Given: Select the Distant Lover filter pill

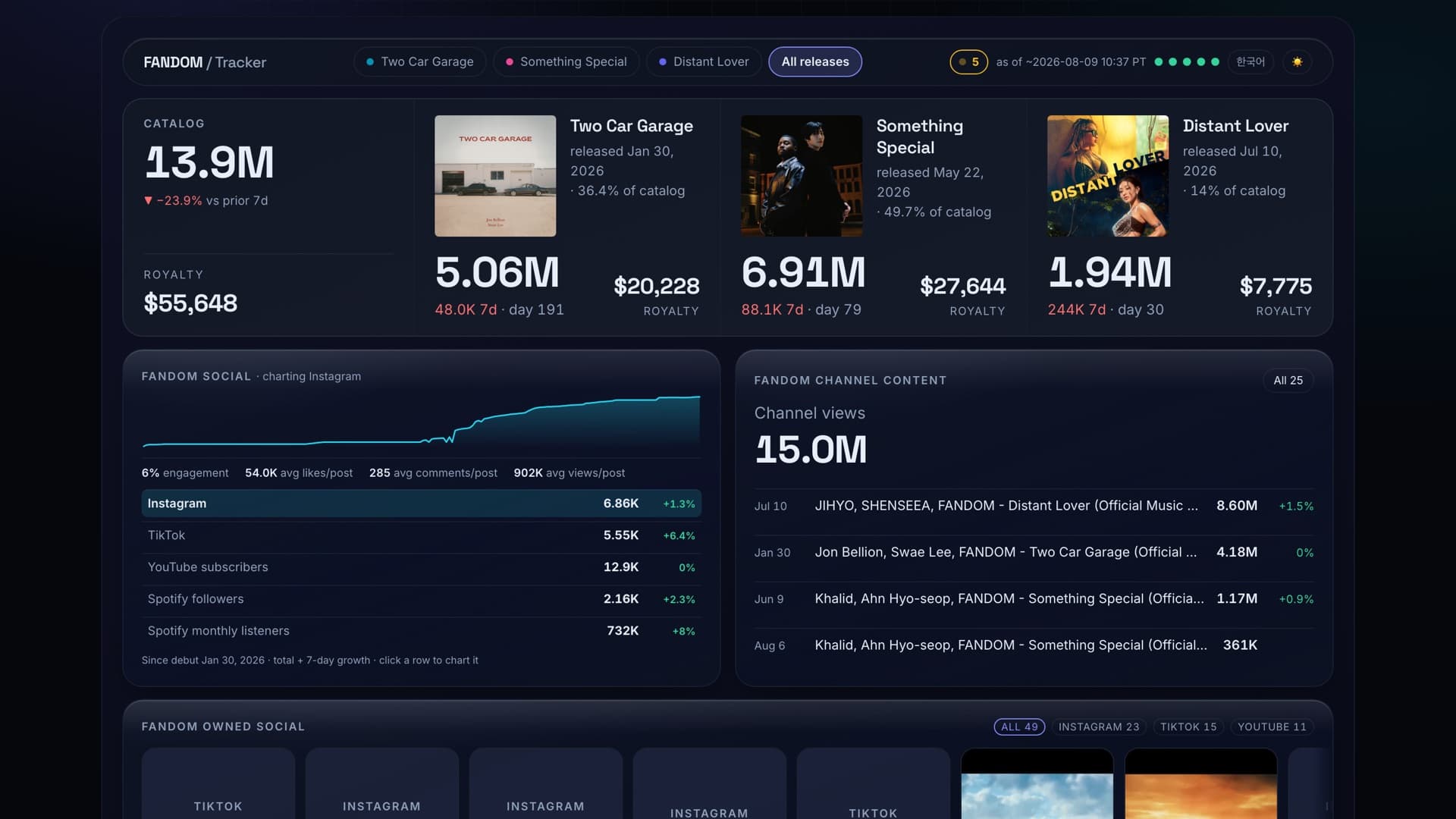Looking at the screenshot, I should pyautogui.click(x=704, y=61).
